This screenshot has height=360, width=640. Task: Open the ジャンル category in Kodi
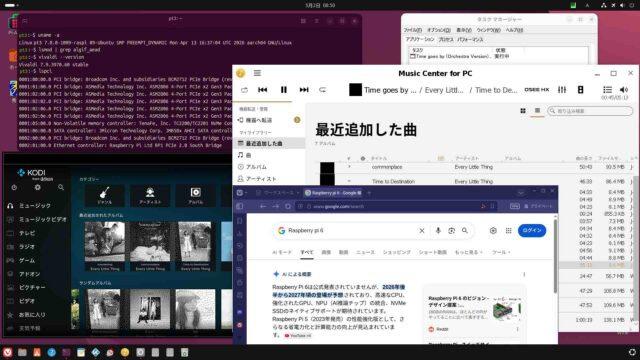coord(104,196)
